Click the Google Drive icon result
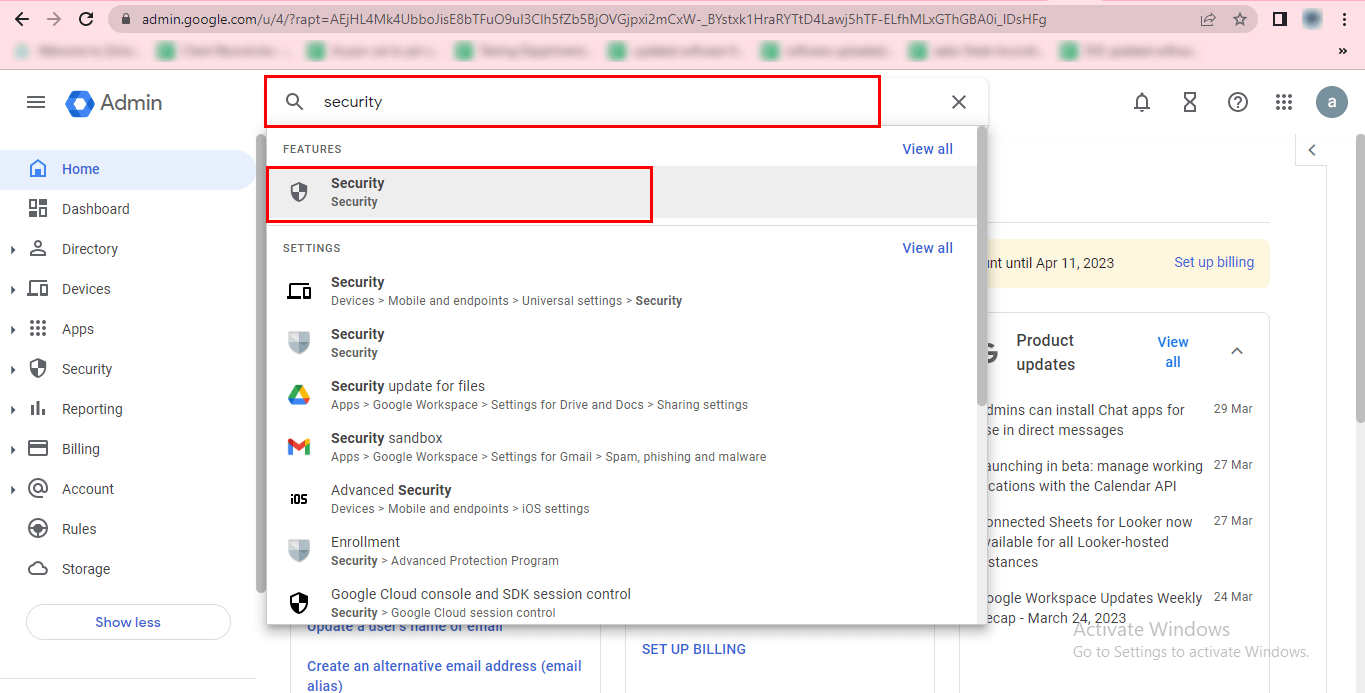Screen dimensions: 1365x693 point(299,395)
